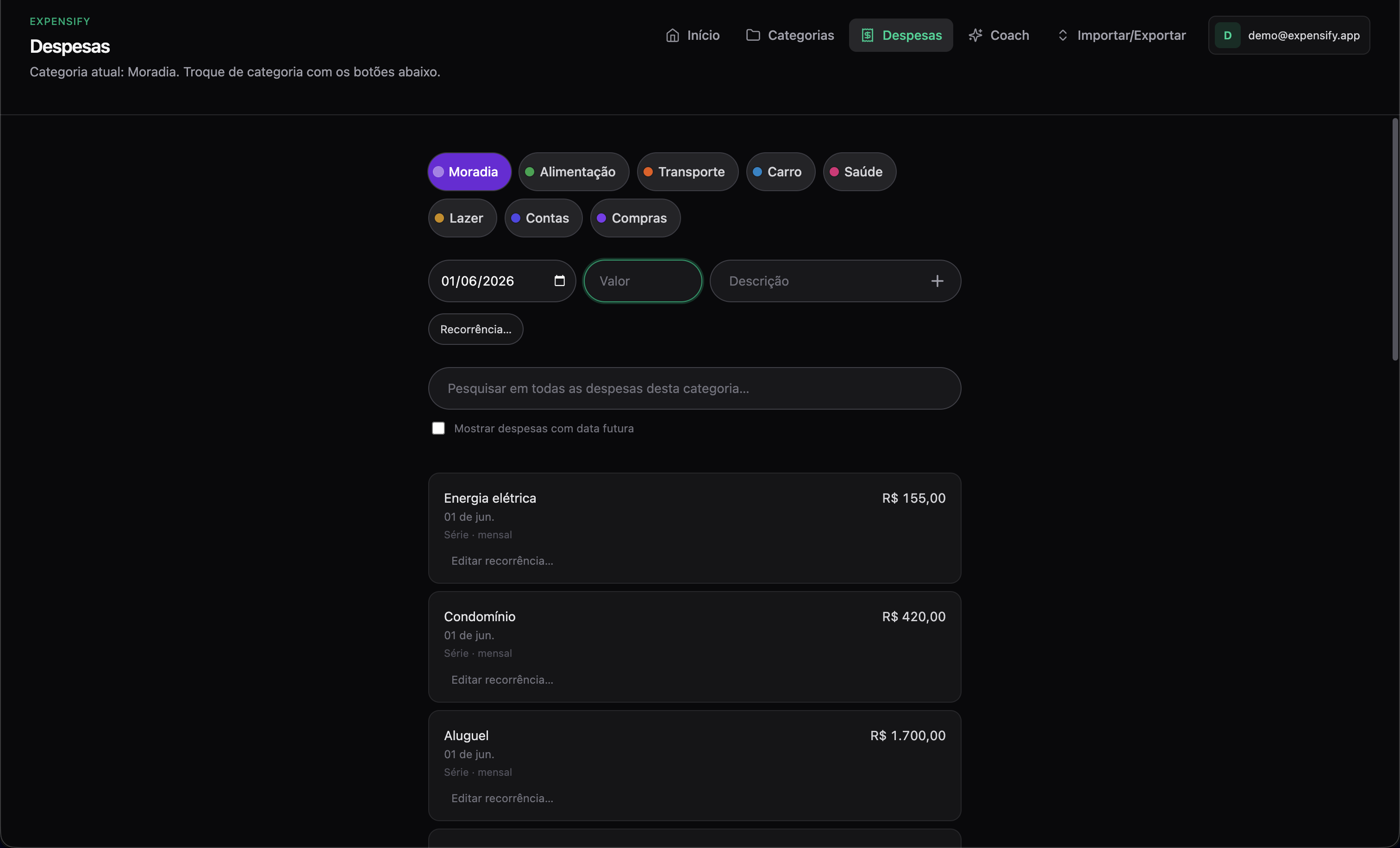This screenshot has height=848, width=1400.
Task: Click the Energia elétrica expense title
Action: [490, 498]
